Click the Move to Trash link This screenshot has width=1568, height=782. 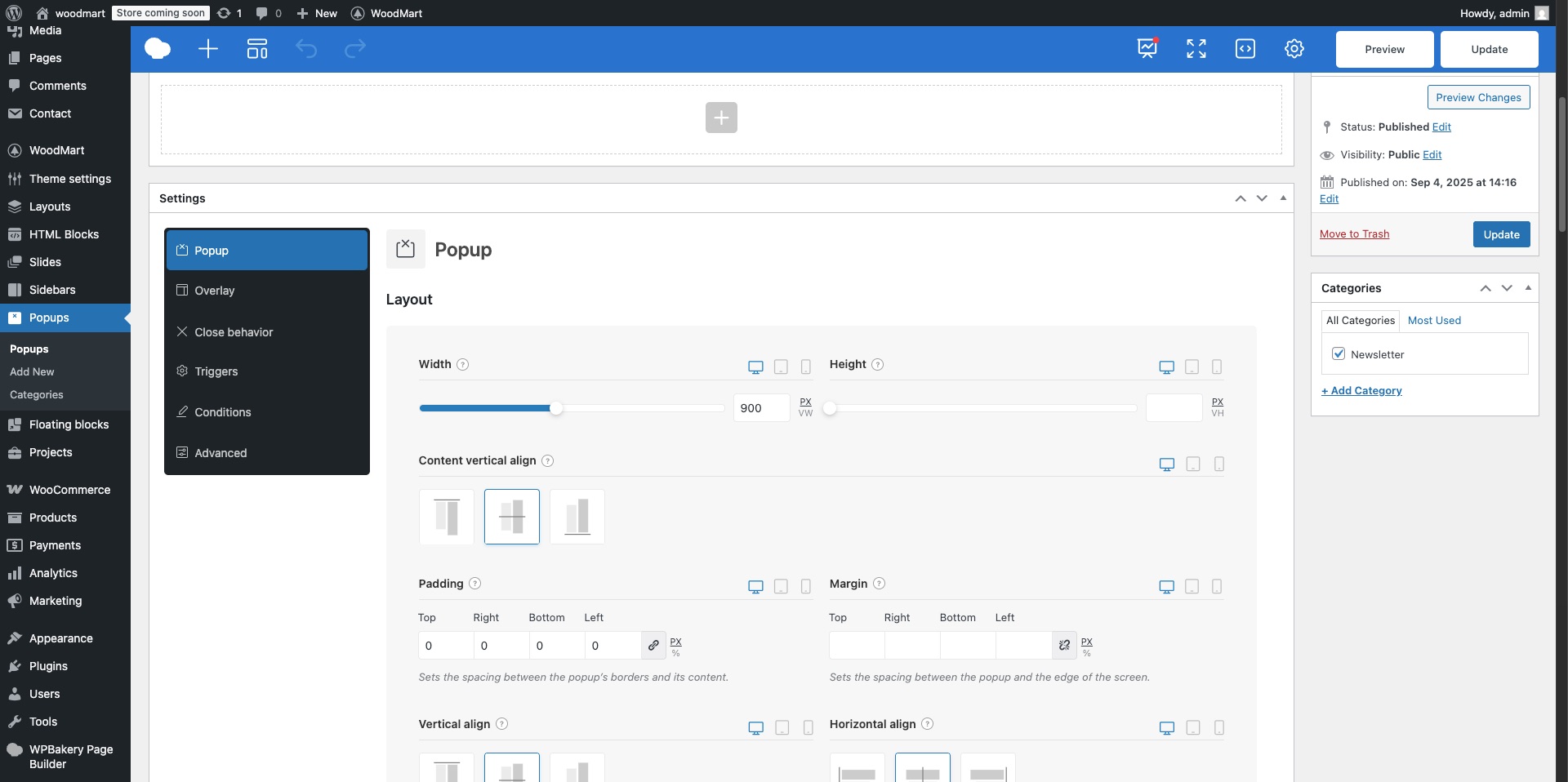pos(1354,234)
